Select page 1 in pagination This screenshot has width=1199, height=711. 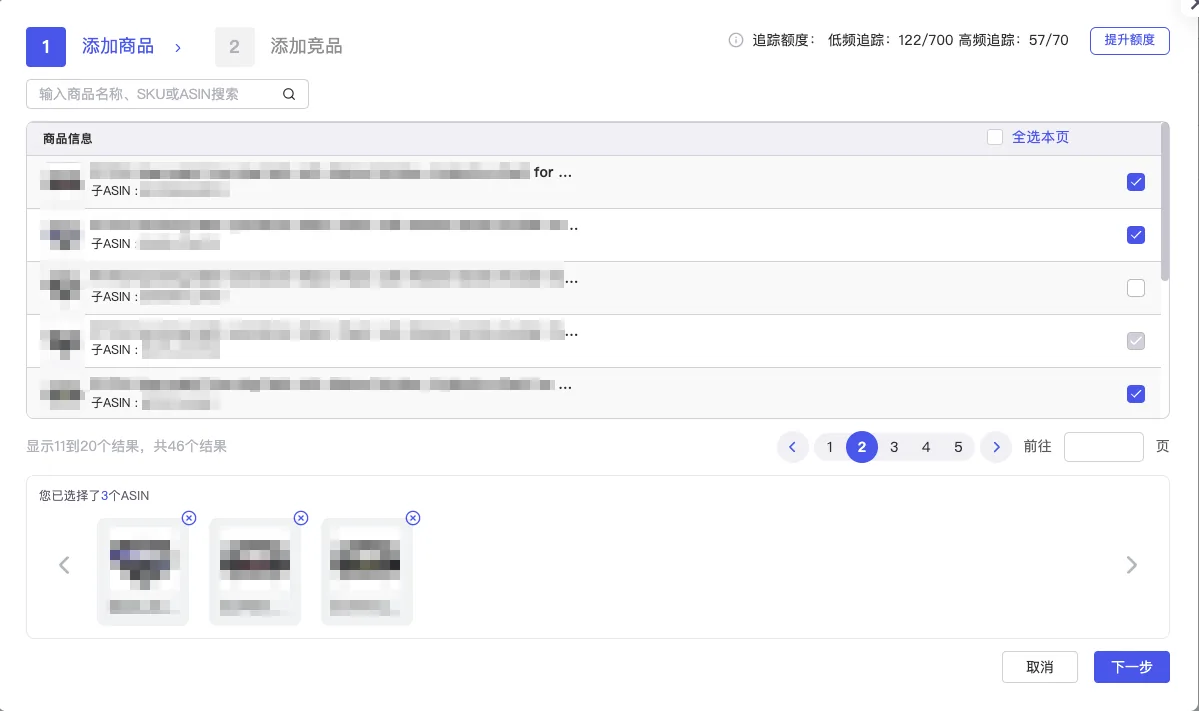click(830, 447)
